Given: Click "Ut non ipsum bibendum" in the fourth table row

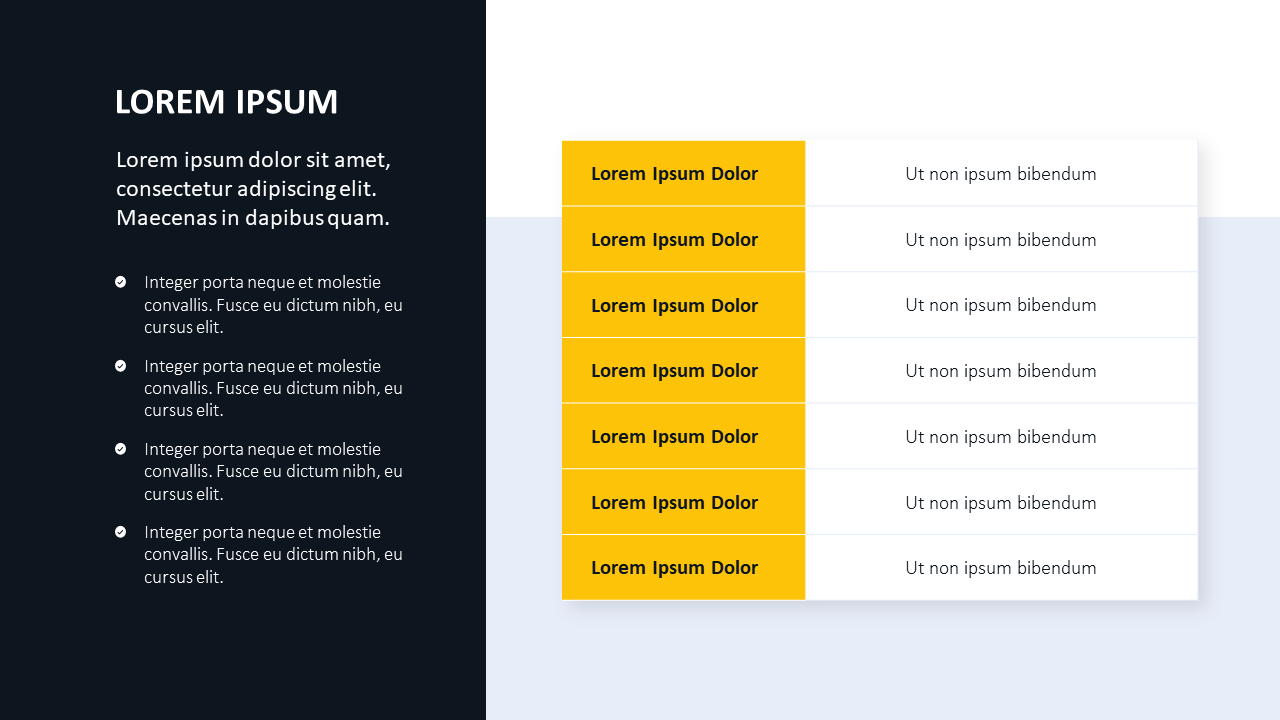Looking at the screenshot, I should [x=1001, y=371].
